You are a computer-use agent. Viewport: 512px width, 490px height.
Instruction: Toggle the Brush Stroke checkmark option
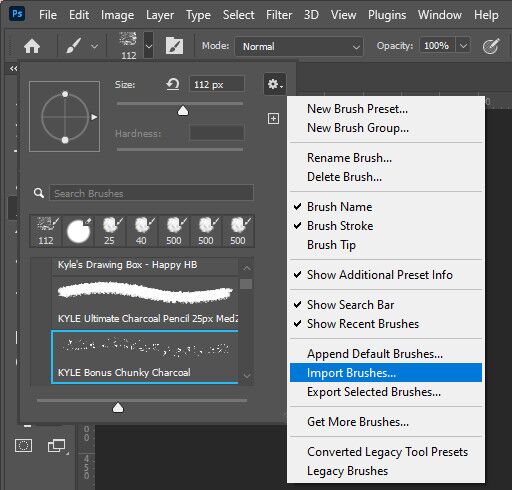(386, 226)
